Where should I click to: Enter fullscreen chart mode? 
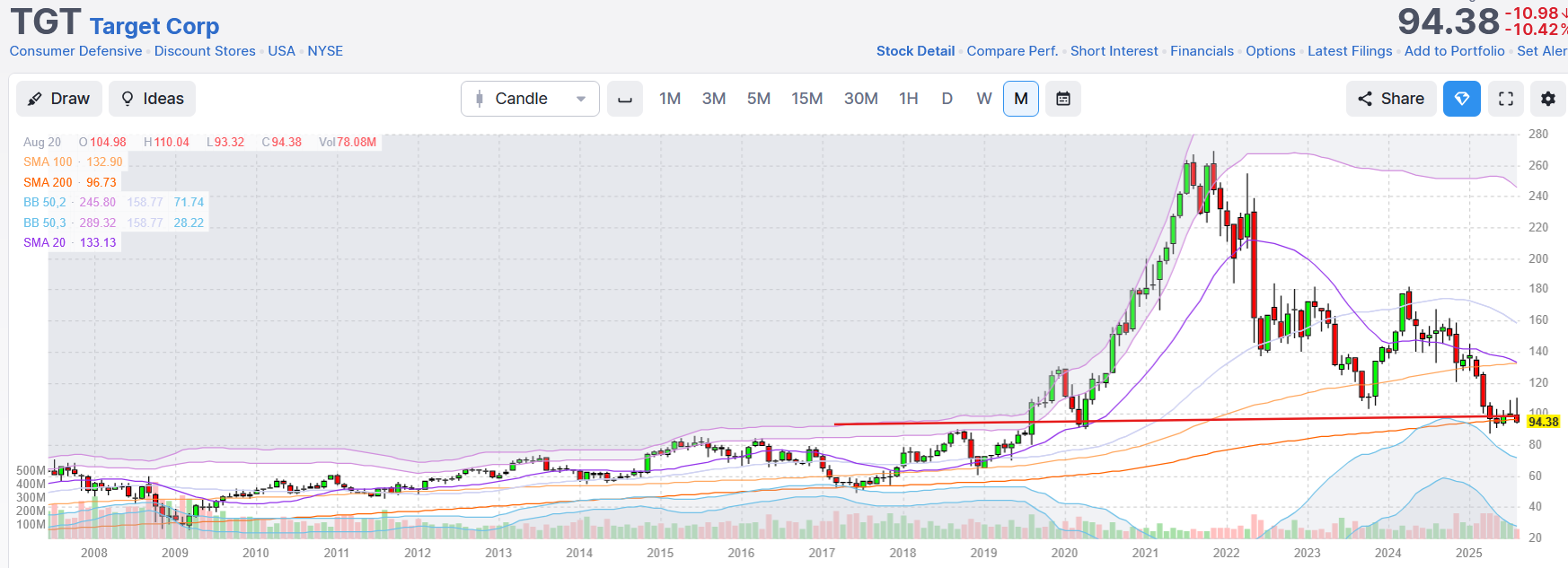(x=1506, y=99)
